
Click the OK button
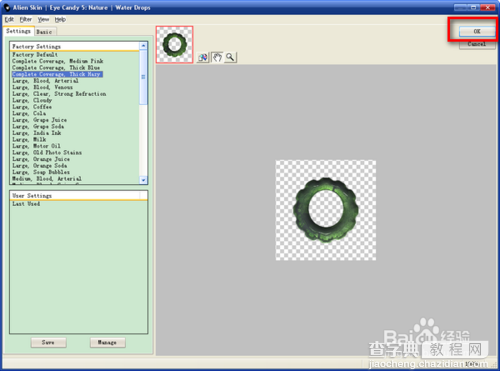pyautogui.click(x=477, y=31)
